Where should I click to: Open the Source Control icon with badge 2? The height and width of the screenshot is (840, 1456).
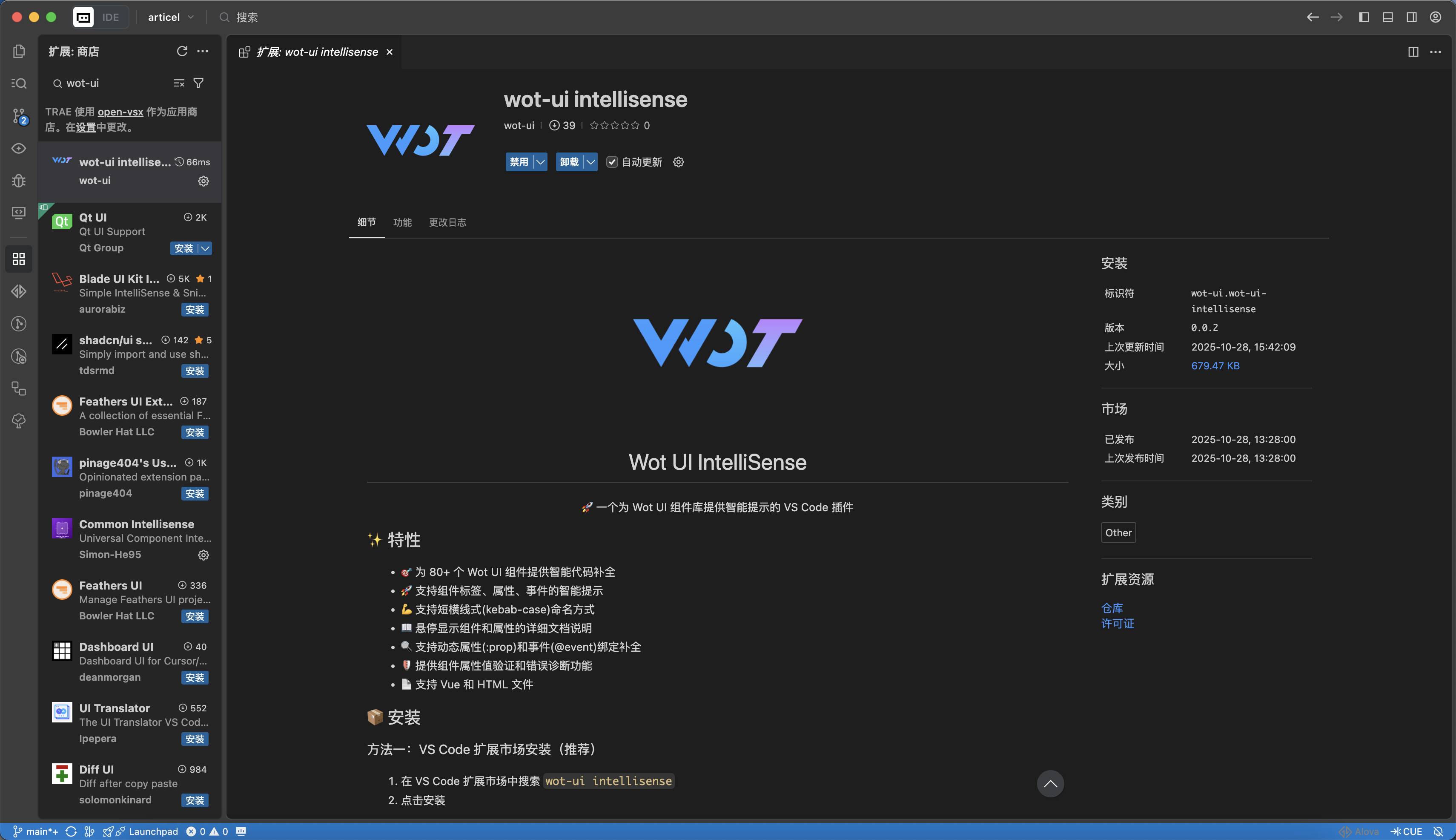(19, 116)
